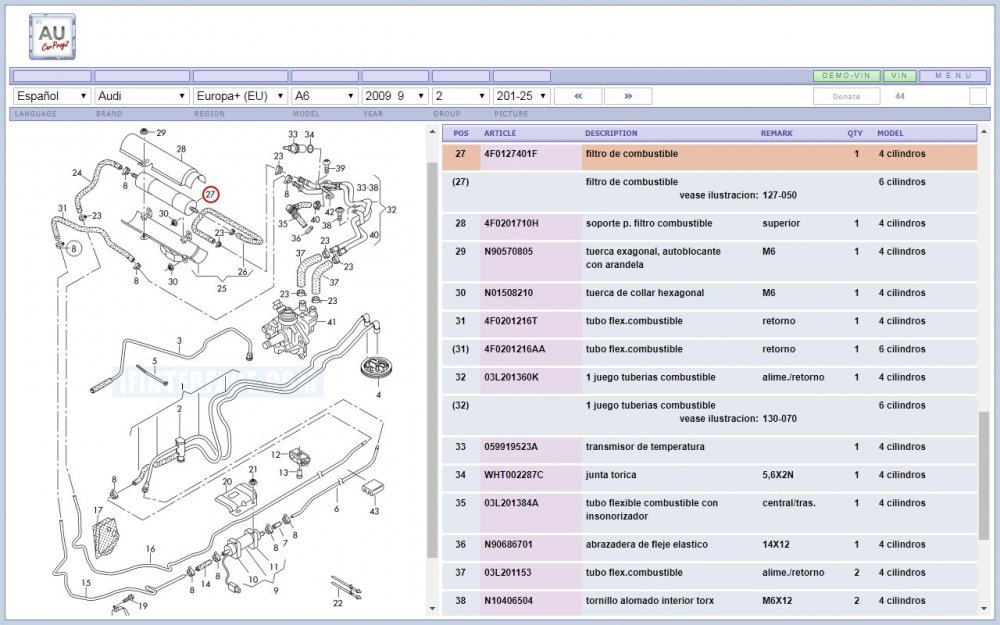The image size is (1000, 625).
Task: Click remark 'M6X12' in the table
Action: coord(777,600)
